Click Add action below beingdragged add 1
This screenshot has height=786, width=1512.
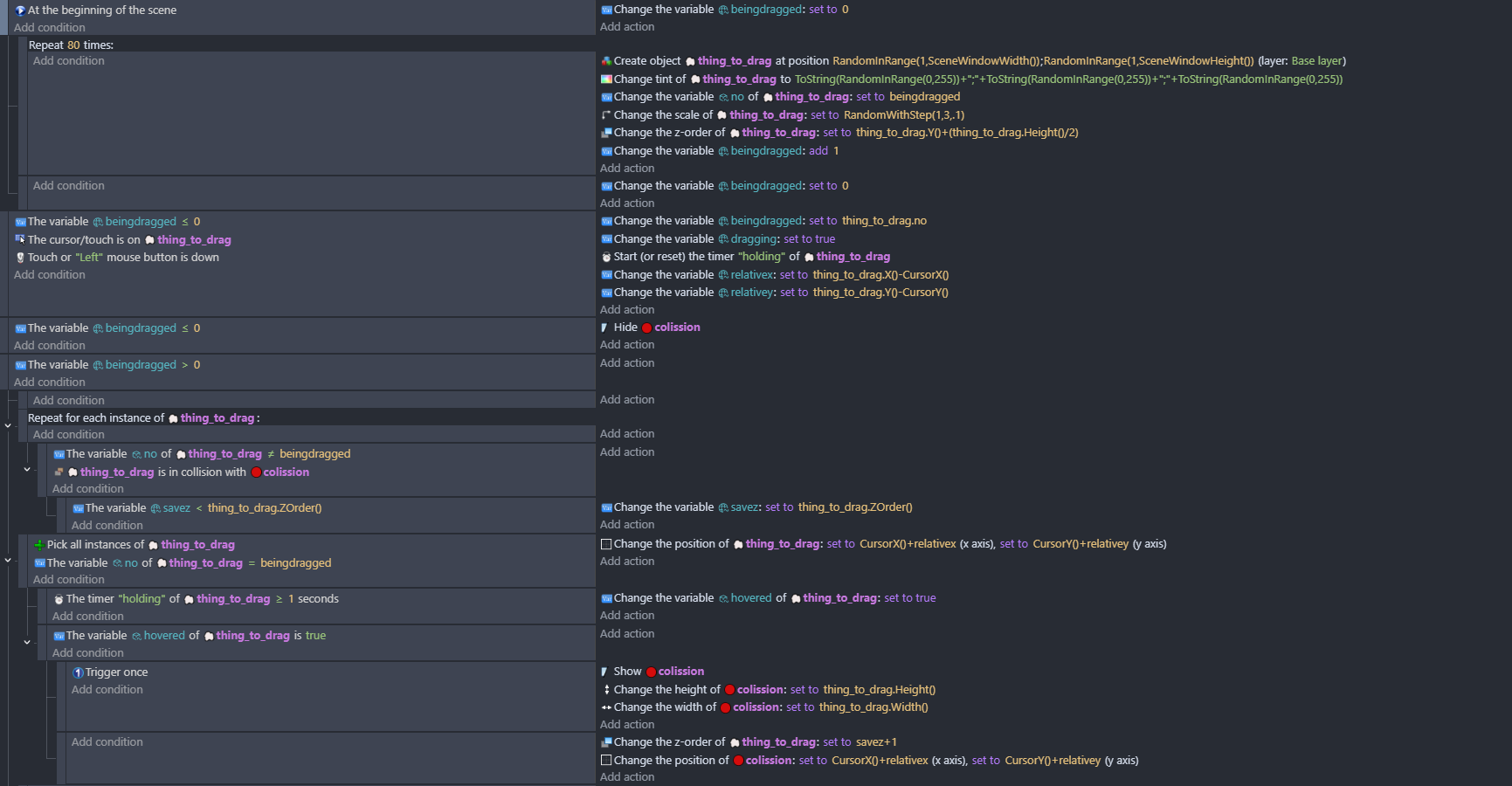pyautogui.click(x=627, y=169)
